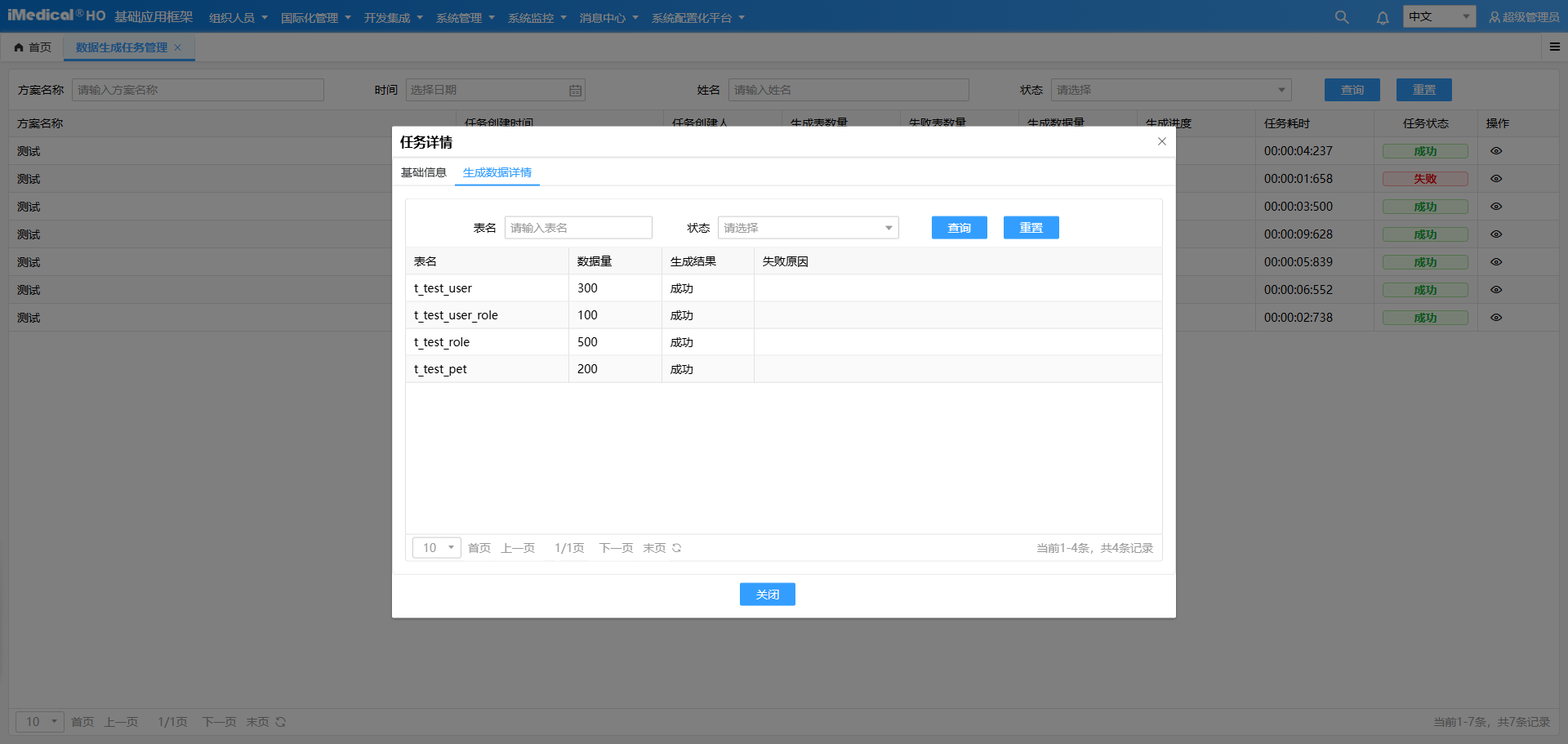
Task: Click the 表名 input field
Action: click(578, 228)
